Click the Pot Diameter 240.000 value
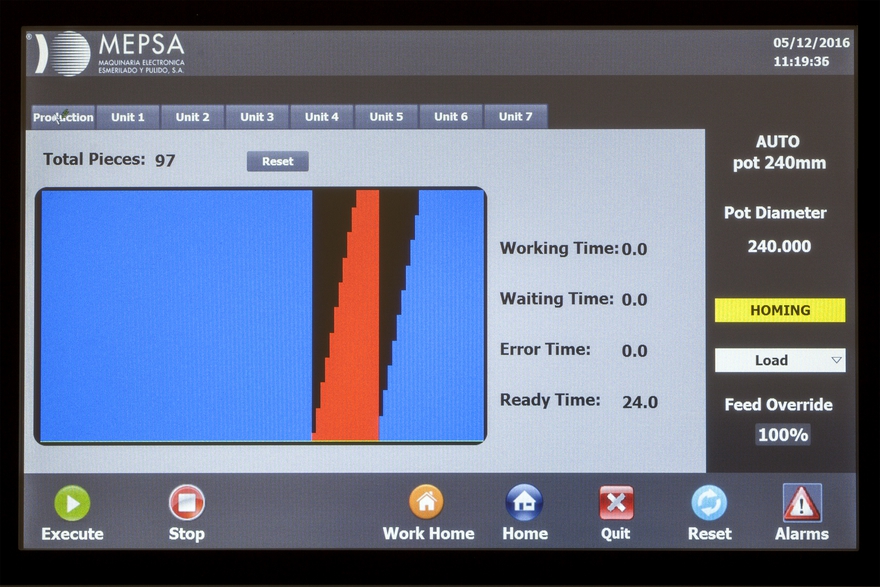This screenshot has width=880, height=587. tap(780, 247)
